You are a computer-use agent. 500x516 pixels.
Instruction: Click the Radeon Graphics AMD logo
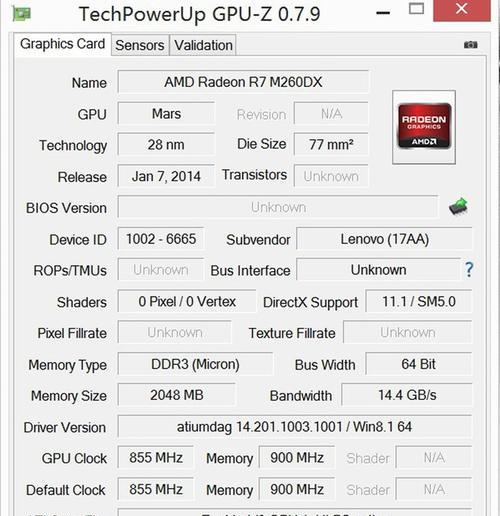coord(424,126)
